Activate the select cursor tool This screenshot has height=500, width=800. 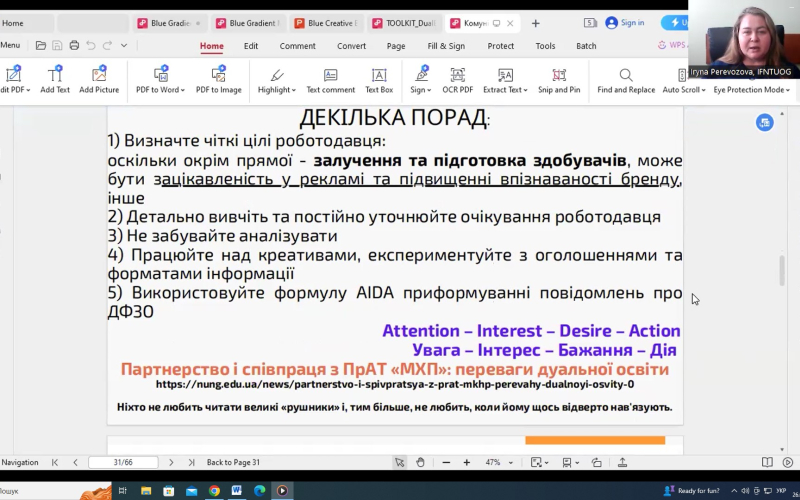399,462
